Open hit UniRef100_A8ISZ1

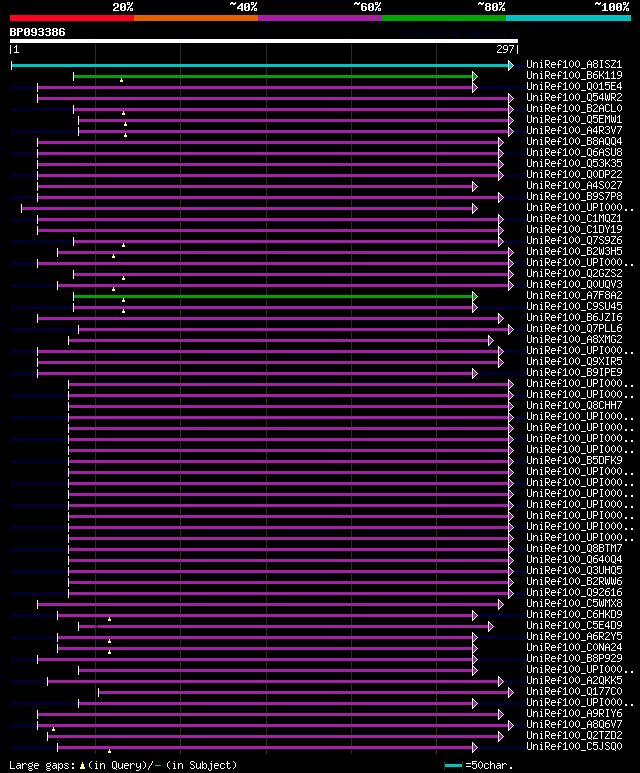coord(574,65)
